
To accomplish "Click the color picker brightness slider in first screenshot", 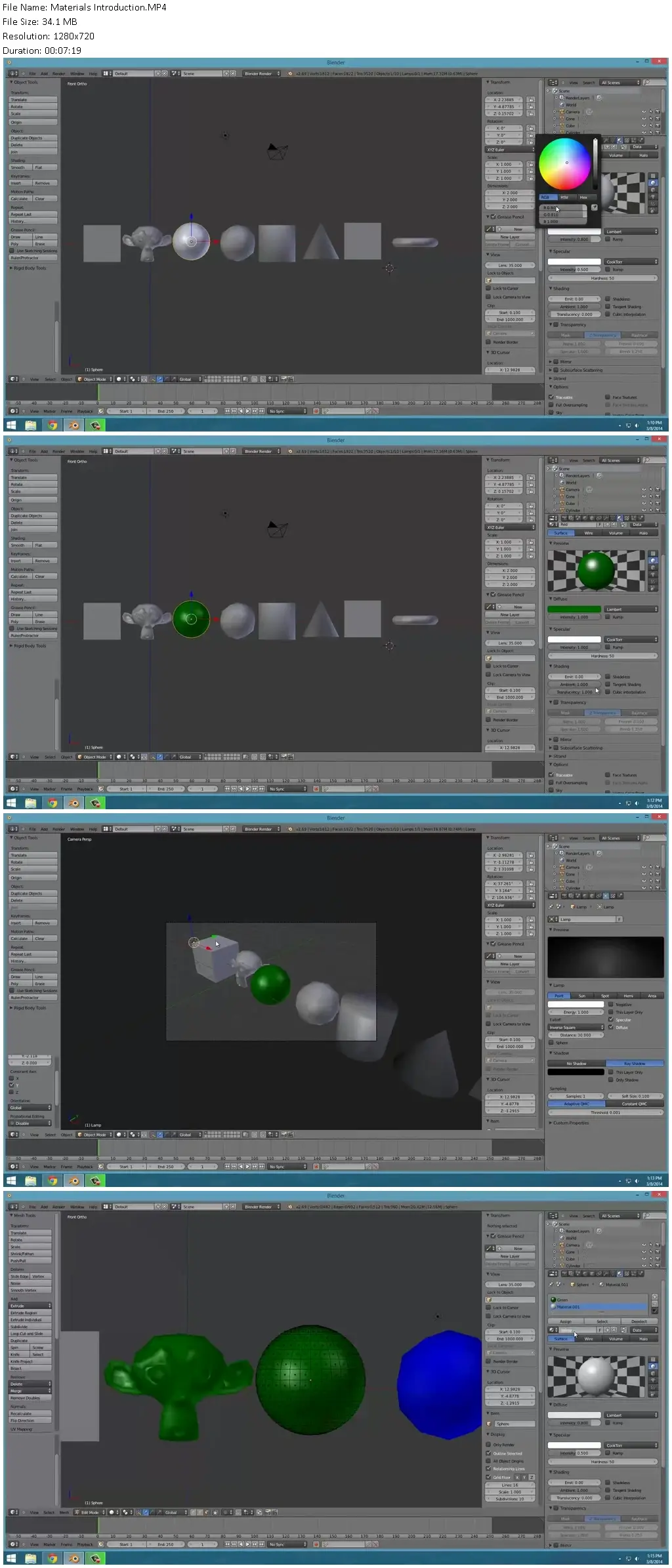I will [596, 164].
